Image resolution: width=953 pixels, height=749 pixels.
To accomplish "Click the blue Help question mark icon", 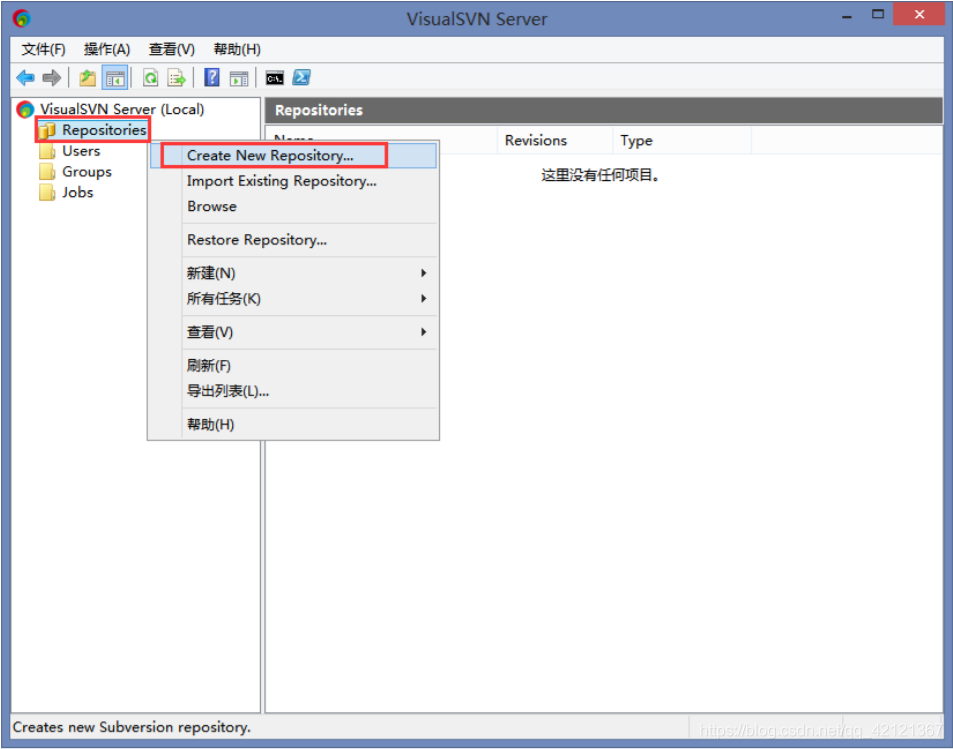I will [x=212, y=78].
